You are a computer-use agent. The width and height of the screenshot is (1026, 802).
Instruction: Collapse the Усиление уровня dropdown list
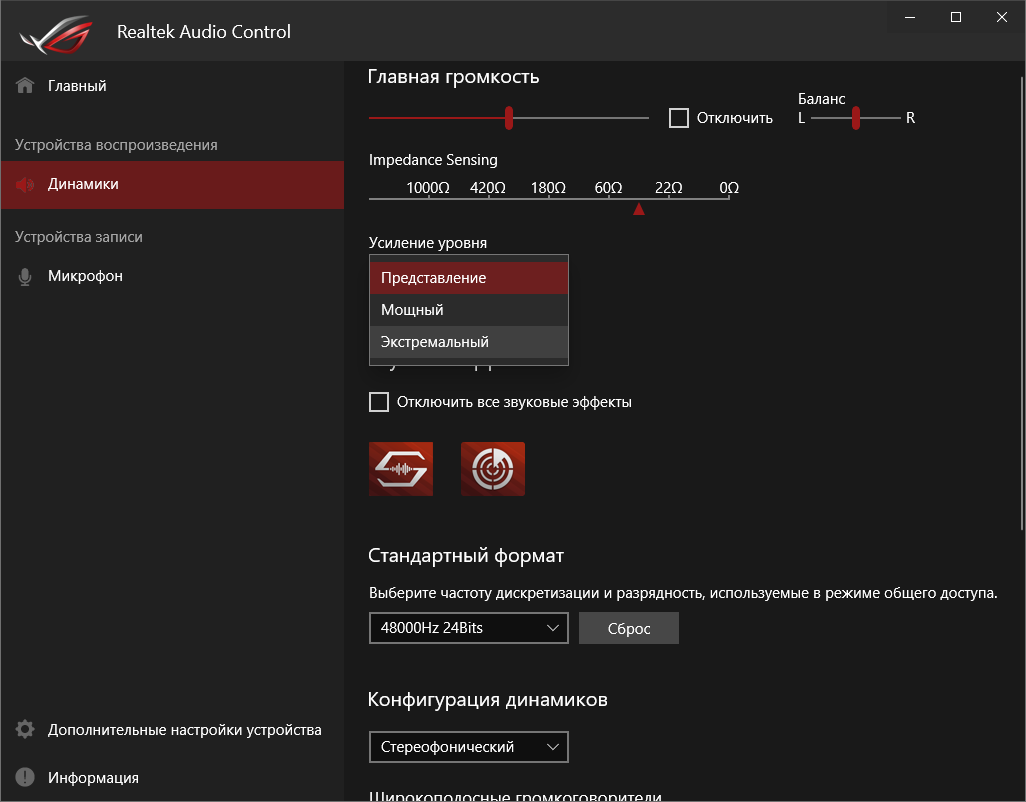click(468, 277)
